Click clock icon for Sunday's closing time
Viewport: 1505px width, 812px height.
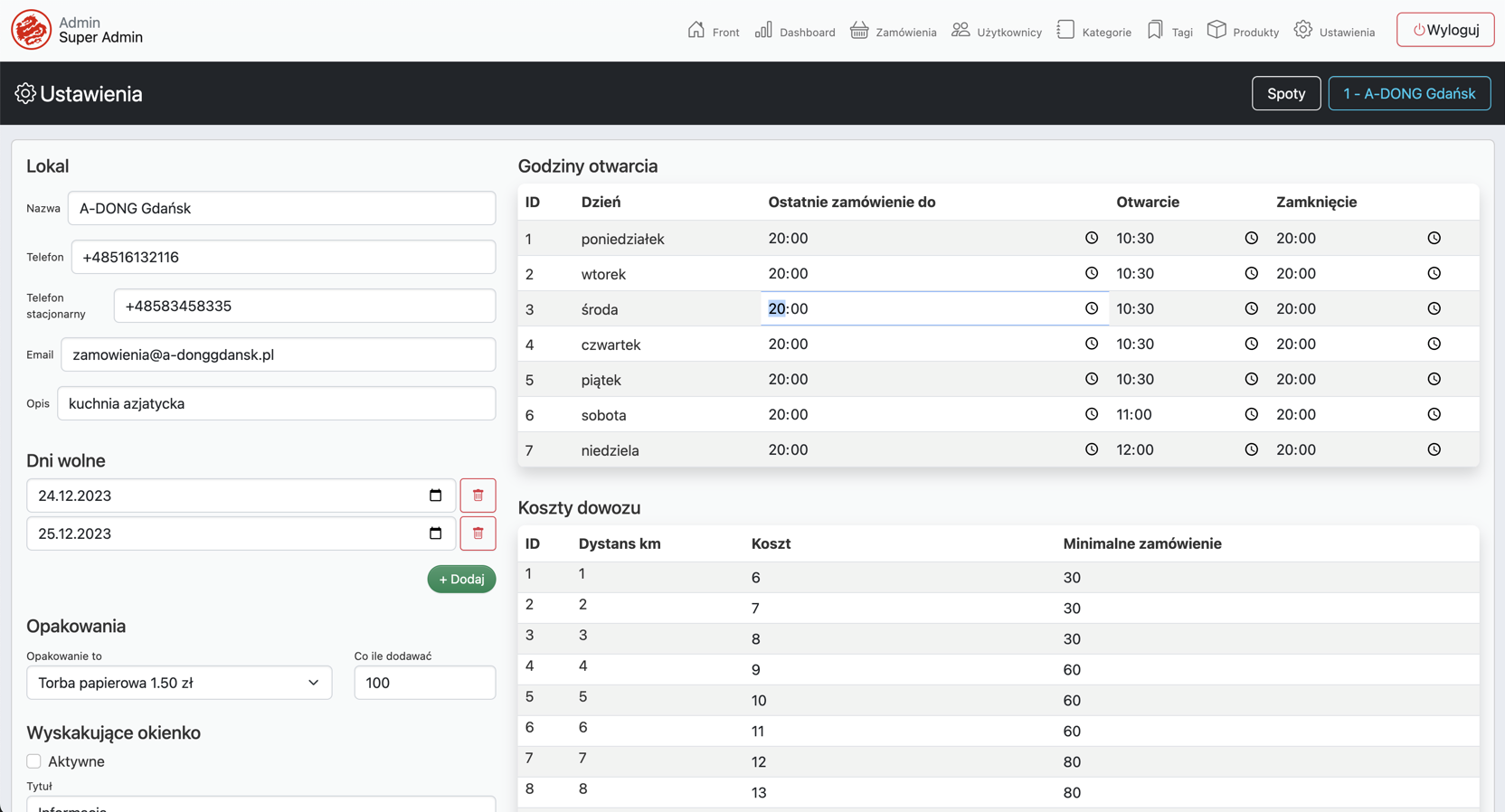click(x=1434, y=449)
